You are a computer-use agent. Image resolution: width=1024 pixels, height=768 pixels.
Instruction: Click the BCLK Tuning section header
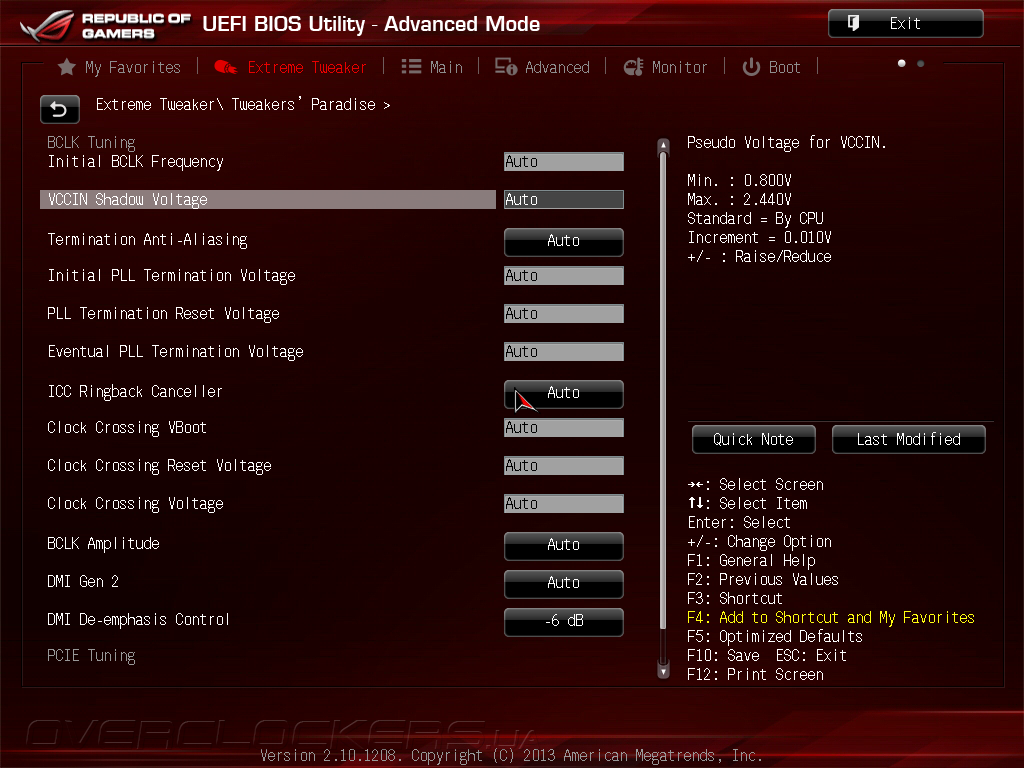pyautogui.click(x=91, y=143)
